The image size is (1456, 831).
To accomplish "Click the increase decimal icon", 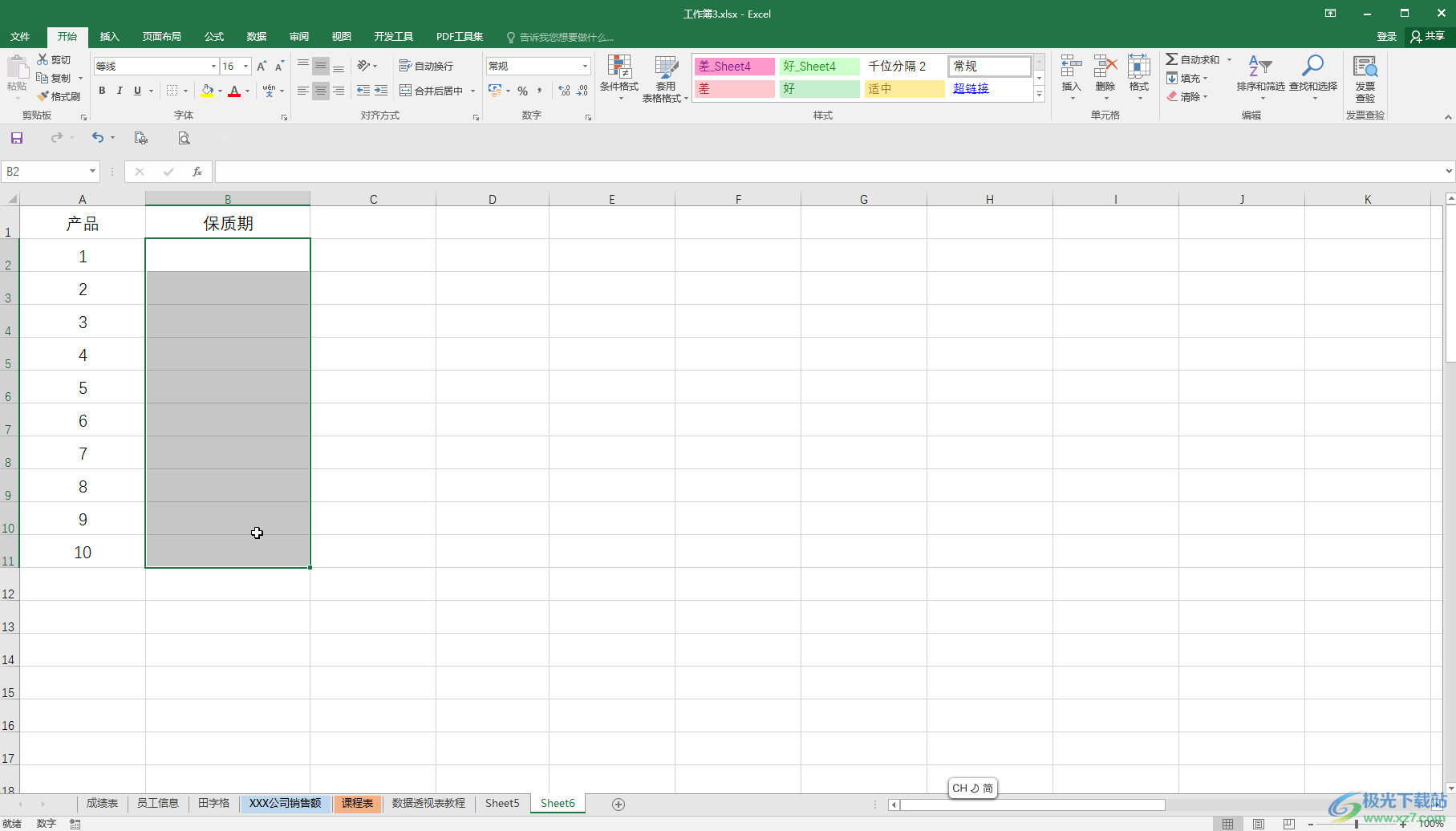I will (x=565, y=91).
